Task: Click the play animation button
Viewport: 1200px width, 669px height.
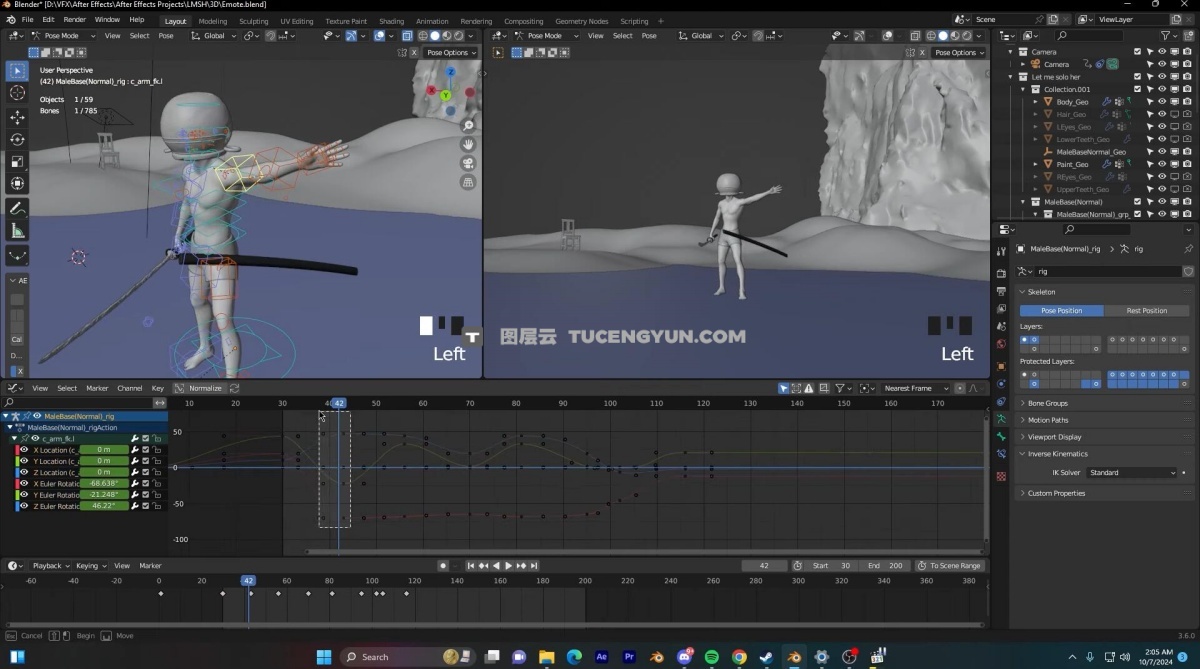Action: pos(508,566)
